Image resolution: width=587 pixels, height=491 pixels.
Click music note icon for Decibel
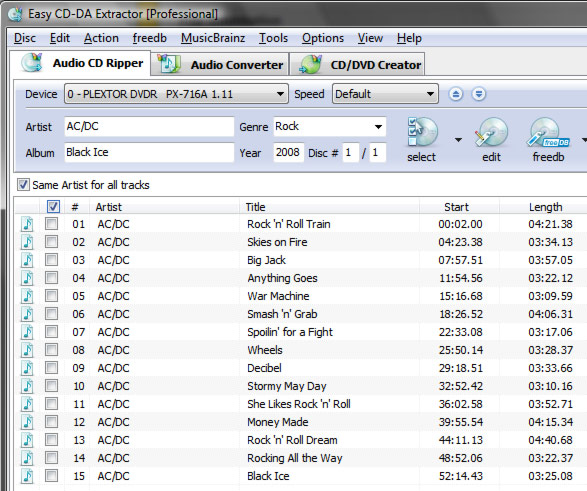point(27,368)
